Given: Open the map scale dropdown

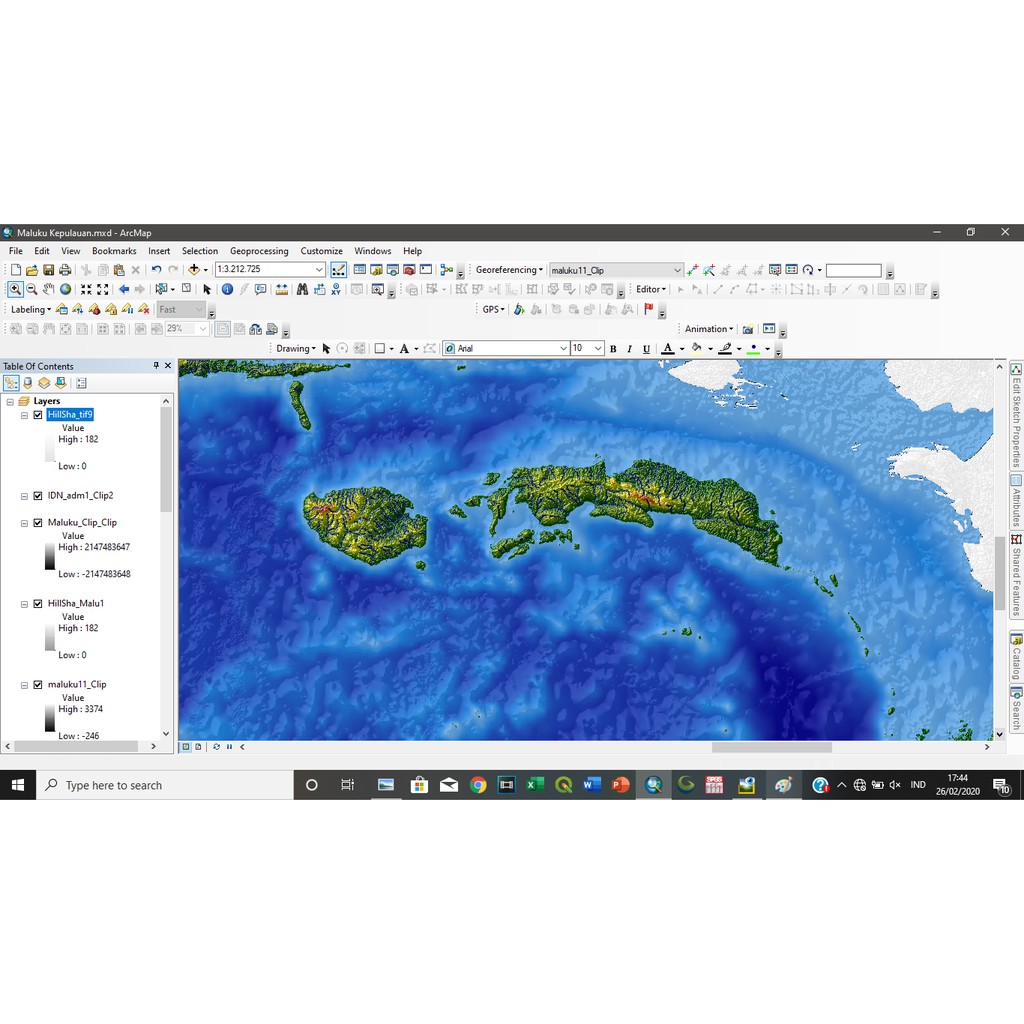Looking at the screenshot, I should point(319,270).
